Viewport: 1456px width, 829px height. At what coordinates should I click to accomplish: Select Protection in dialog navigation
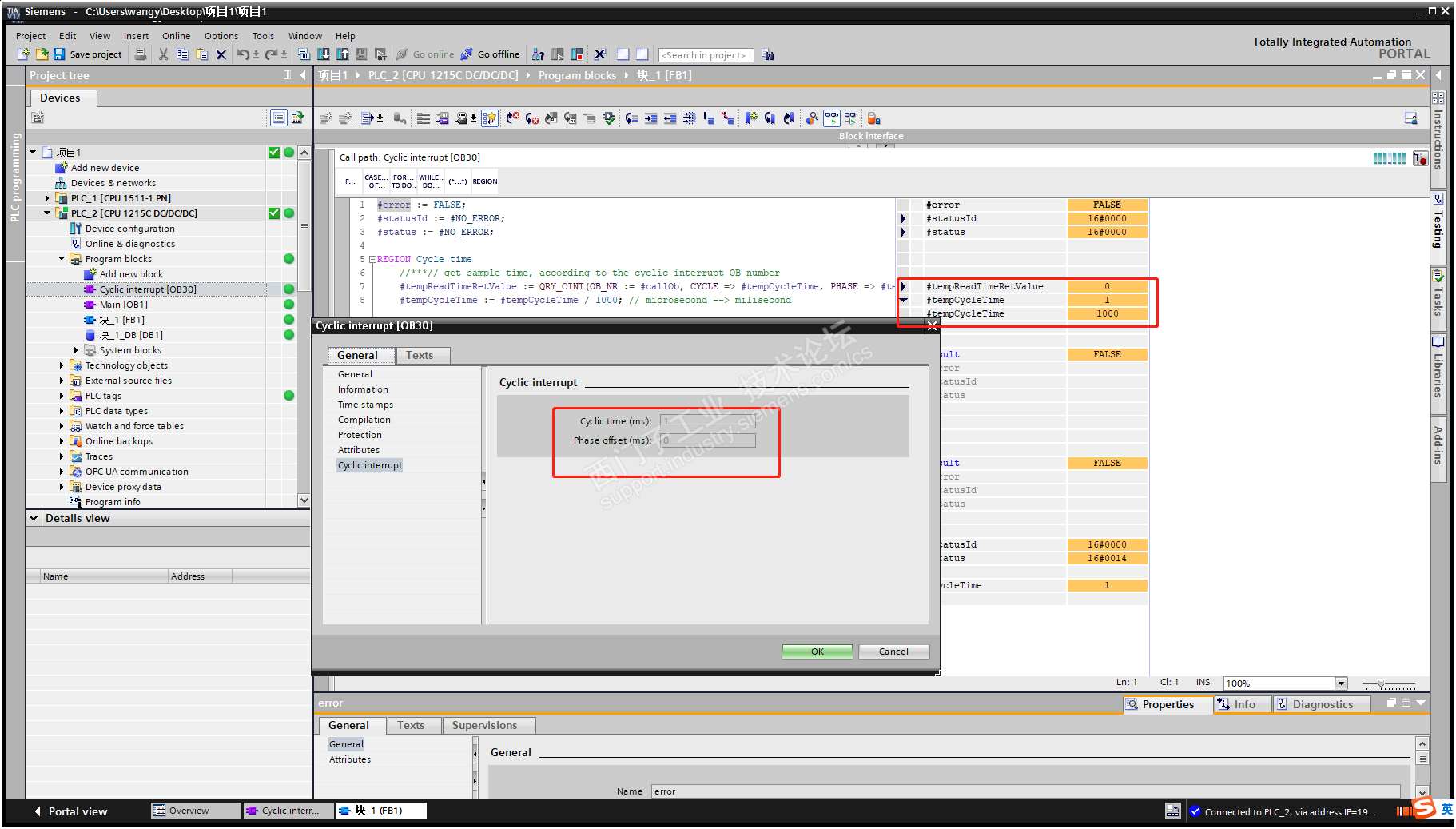[360, 435]
